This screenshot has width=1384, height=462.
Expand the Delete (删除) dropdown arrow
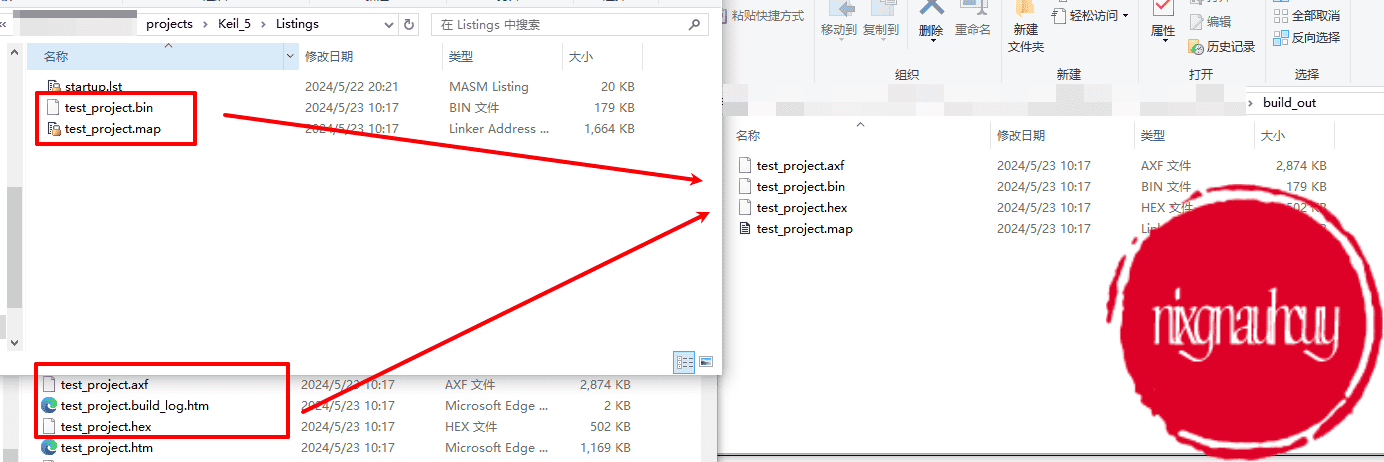point(932,41)
